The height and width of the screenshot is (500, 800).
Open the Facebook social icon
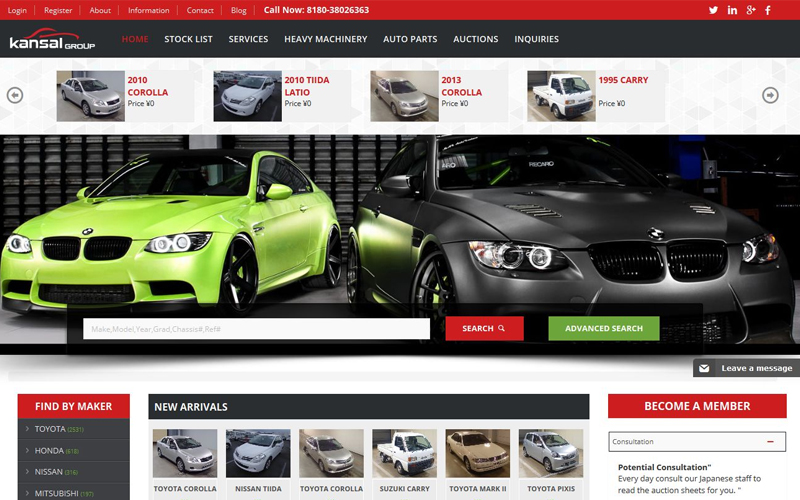click(768, 10)
